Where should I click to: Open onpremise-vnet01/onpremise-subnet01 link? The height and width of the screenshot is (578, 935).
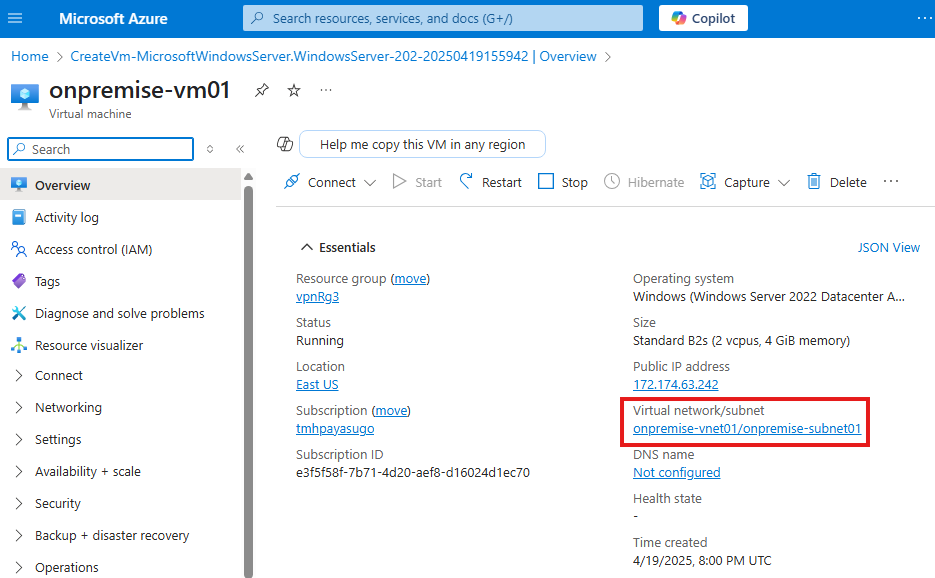[747, 429]
